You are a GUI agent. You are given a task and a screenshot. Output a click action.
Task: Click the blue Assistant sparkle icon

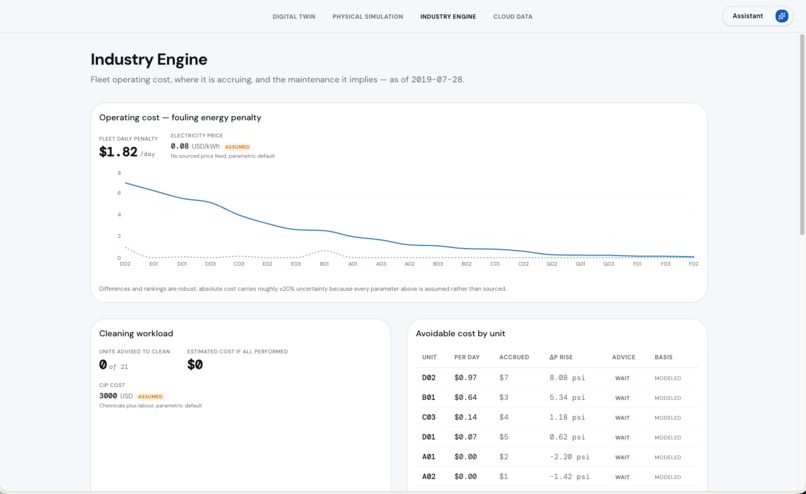coord(781,16)
